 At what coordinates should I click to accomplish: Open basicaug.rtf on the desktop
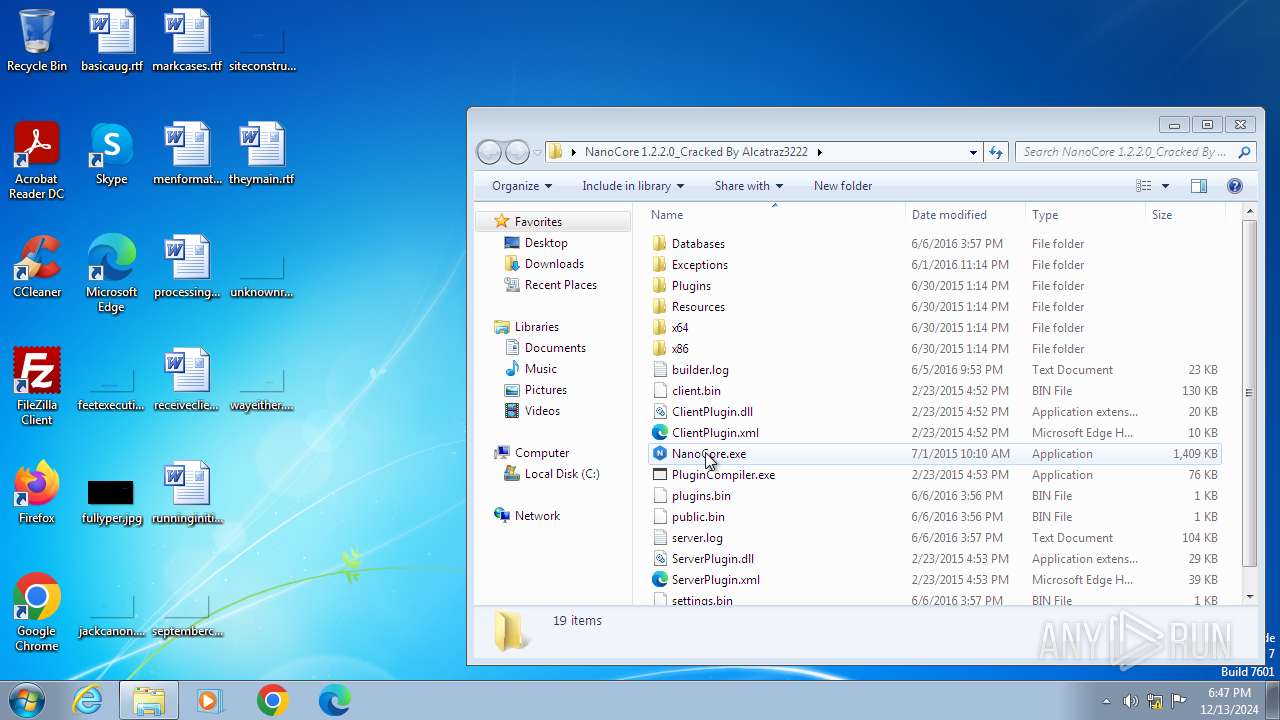(x=112, y=41)
